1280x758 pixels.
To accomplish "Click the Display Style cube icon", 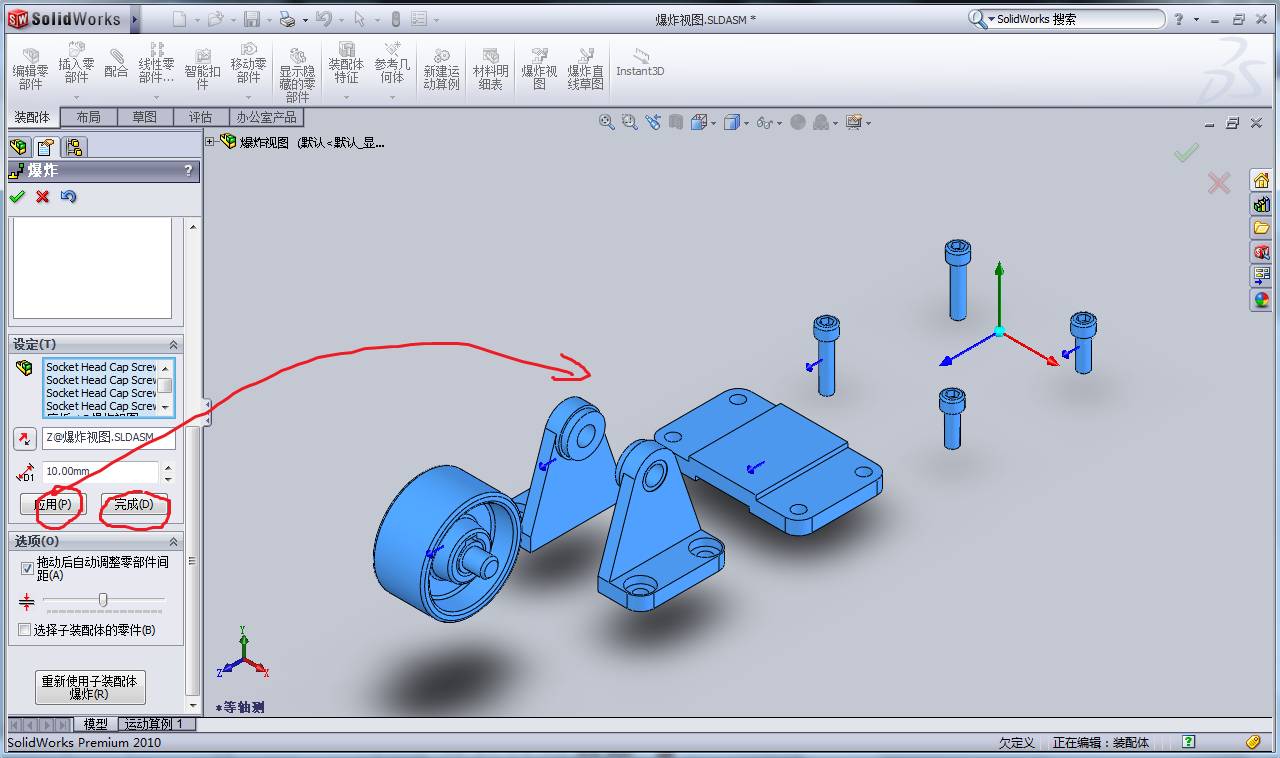I will pos(732,122).
